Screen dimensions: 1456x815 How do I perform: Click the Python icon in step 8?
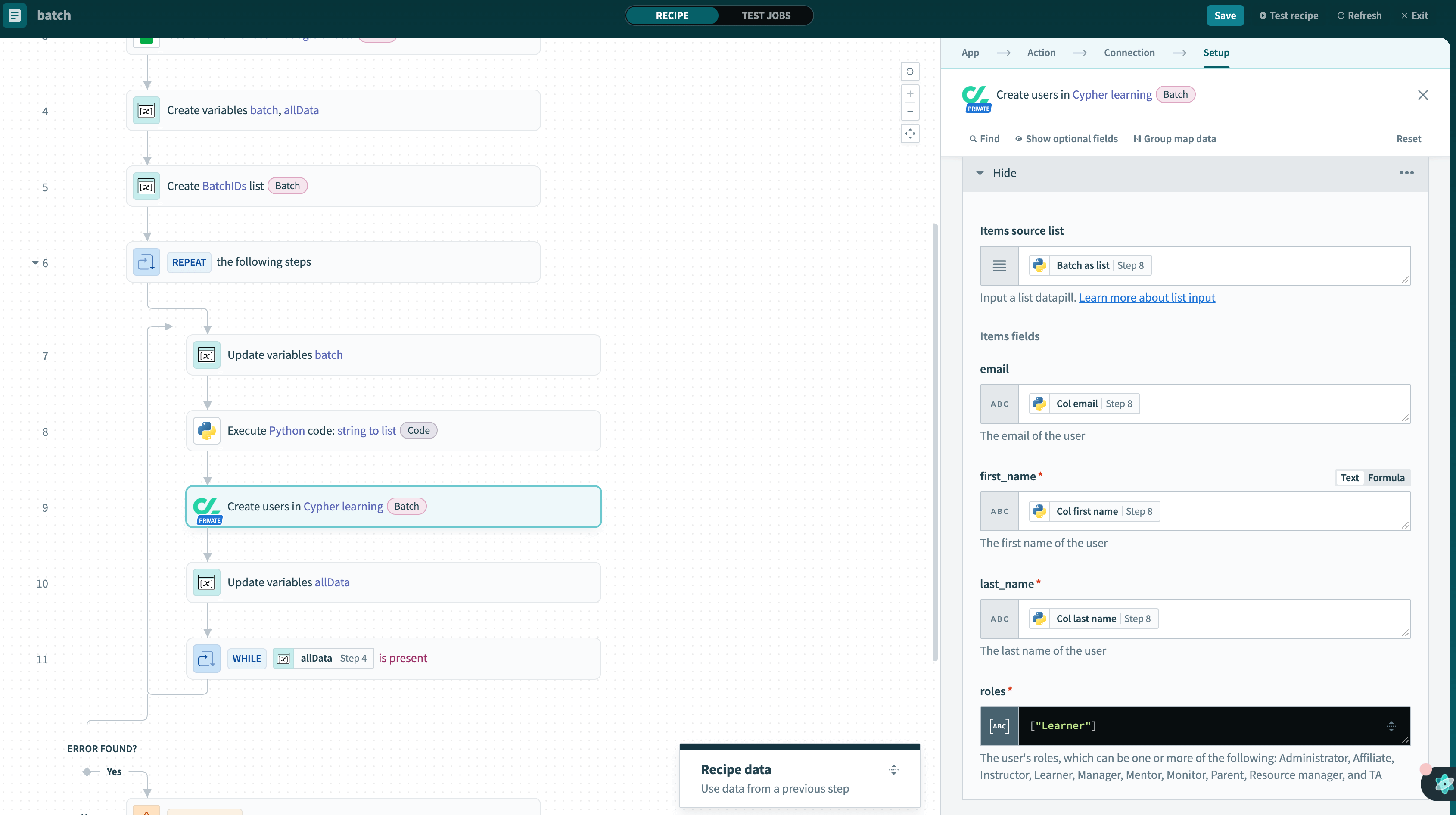[x=206, y=431]
